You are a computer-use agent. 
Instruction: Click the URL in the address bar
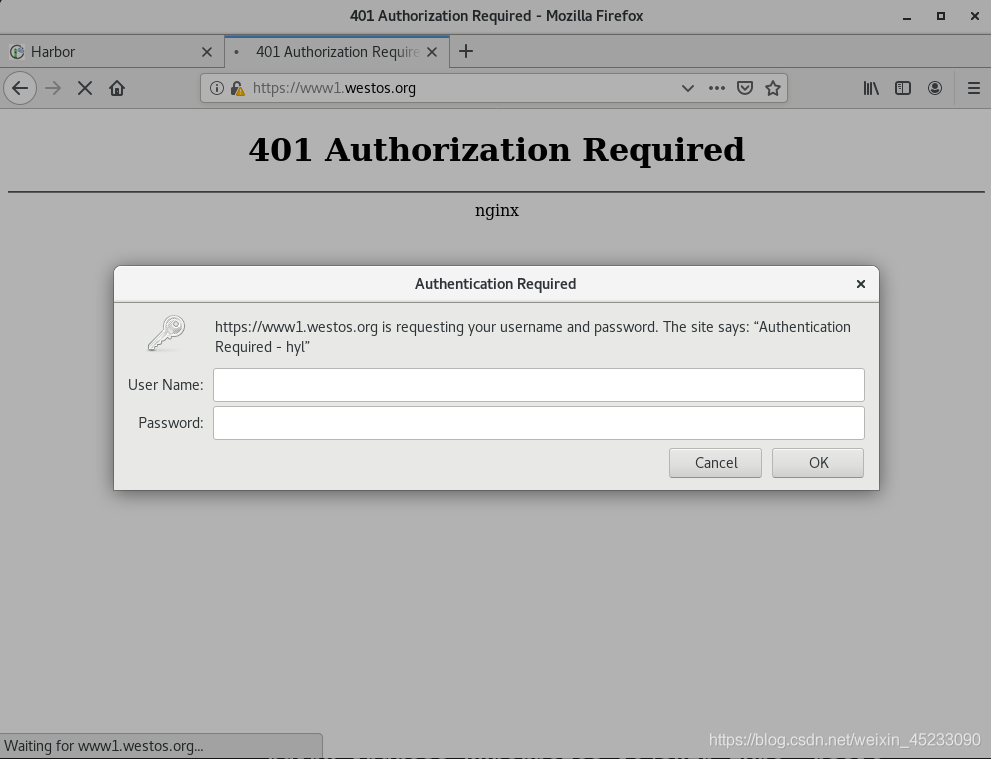334,88
